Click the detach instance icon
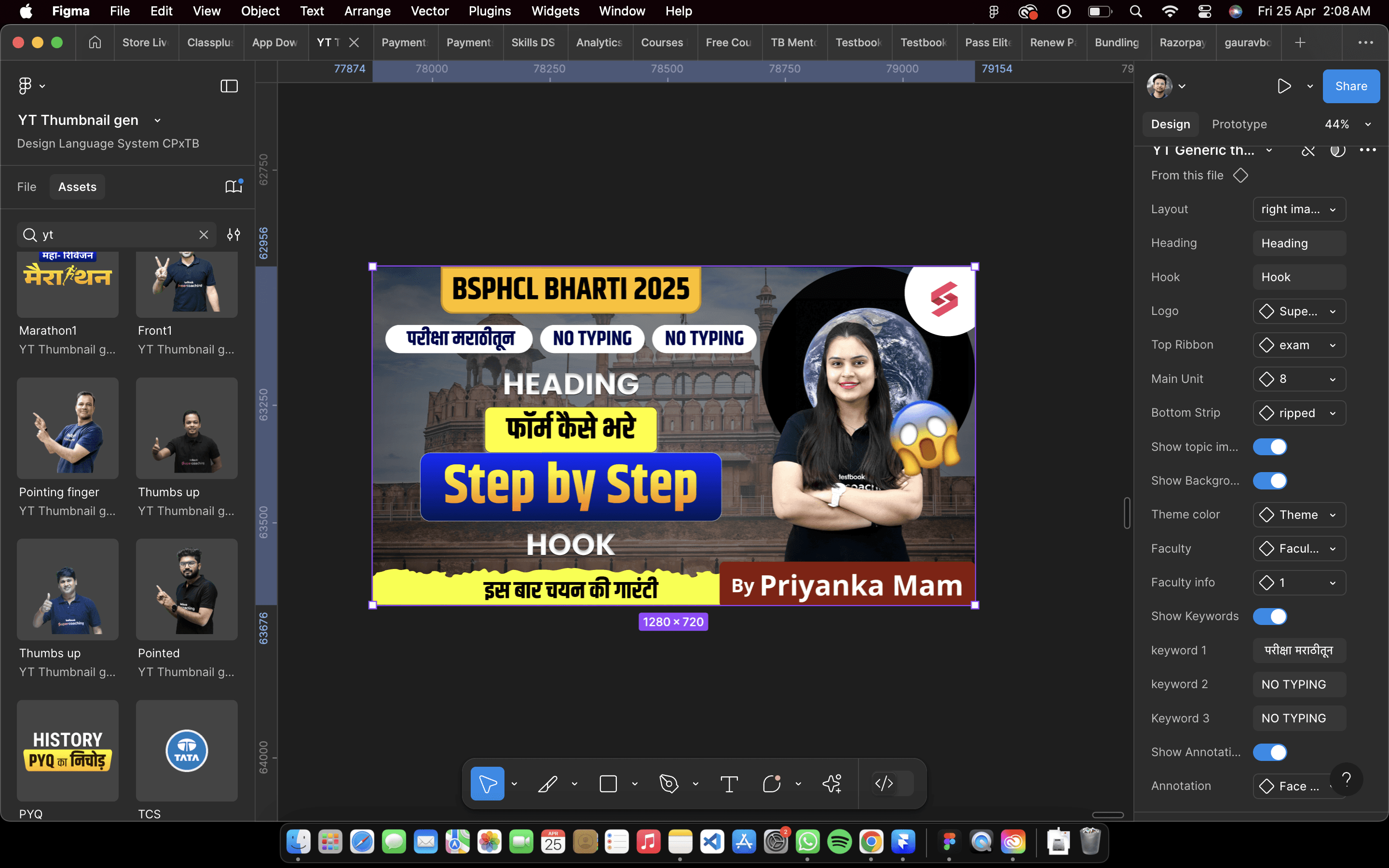1389x868 pixels. pos(1308,150)
